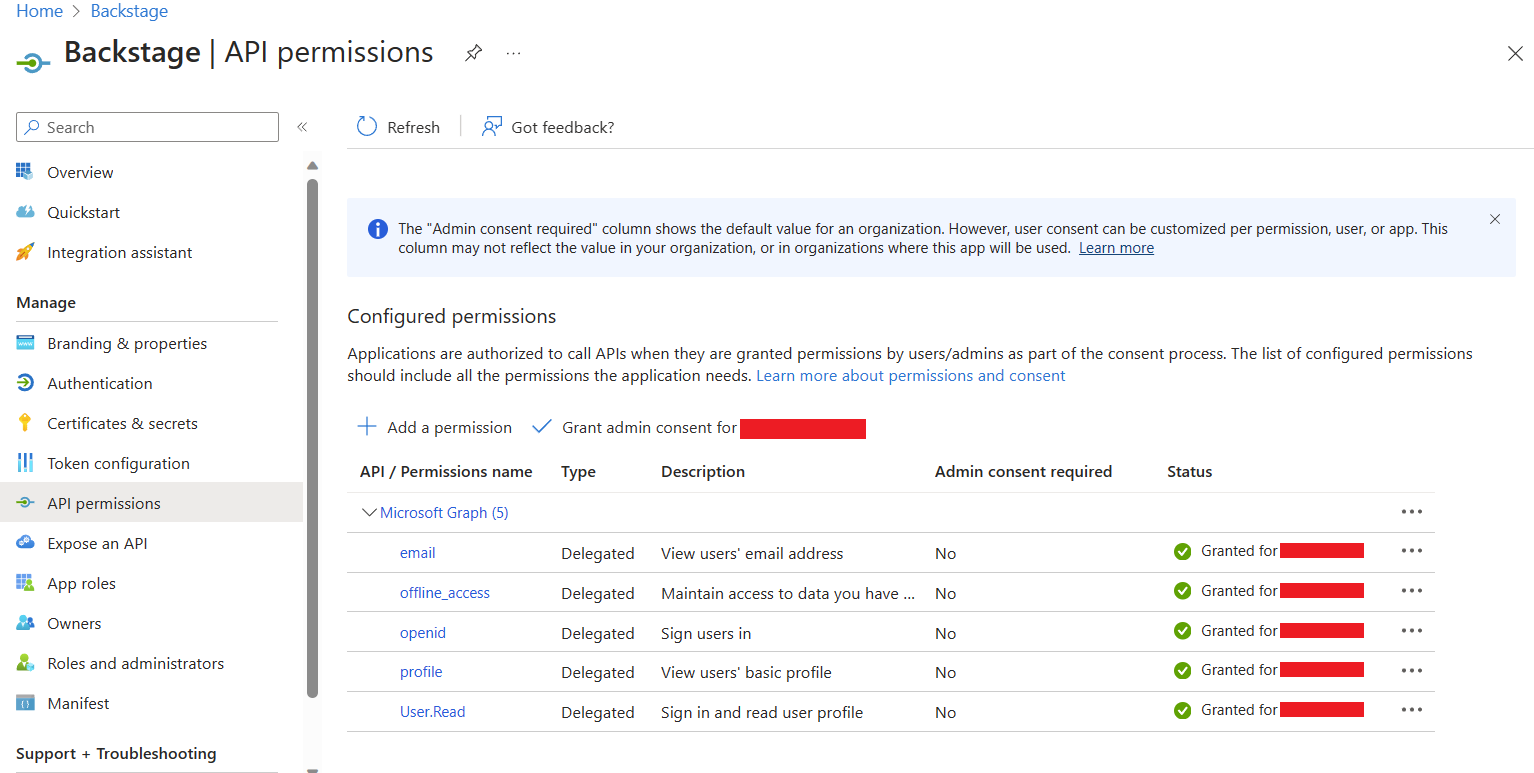Click the Expose an API cloud icon
This screenshot has width=1534, height=773.
pos(26,543)
